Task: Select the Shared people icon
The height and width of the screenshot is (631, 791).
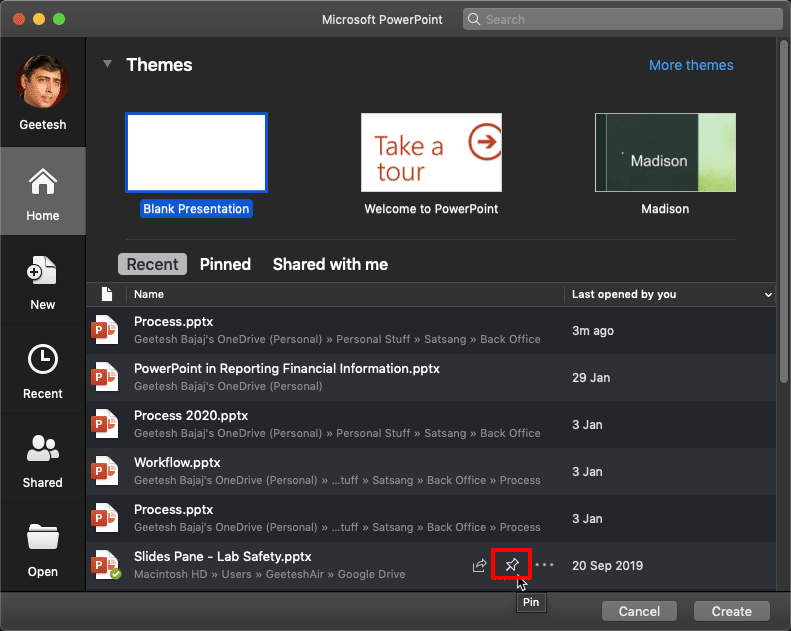Action: (x=42, y=450)
